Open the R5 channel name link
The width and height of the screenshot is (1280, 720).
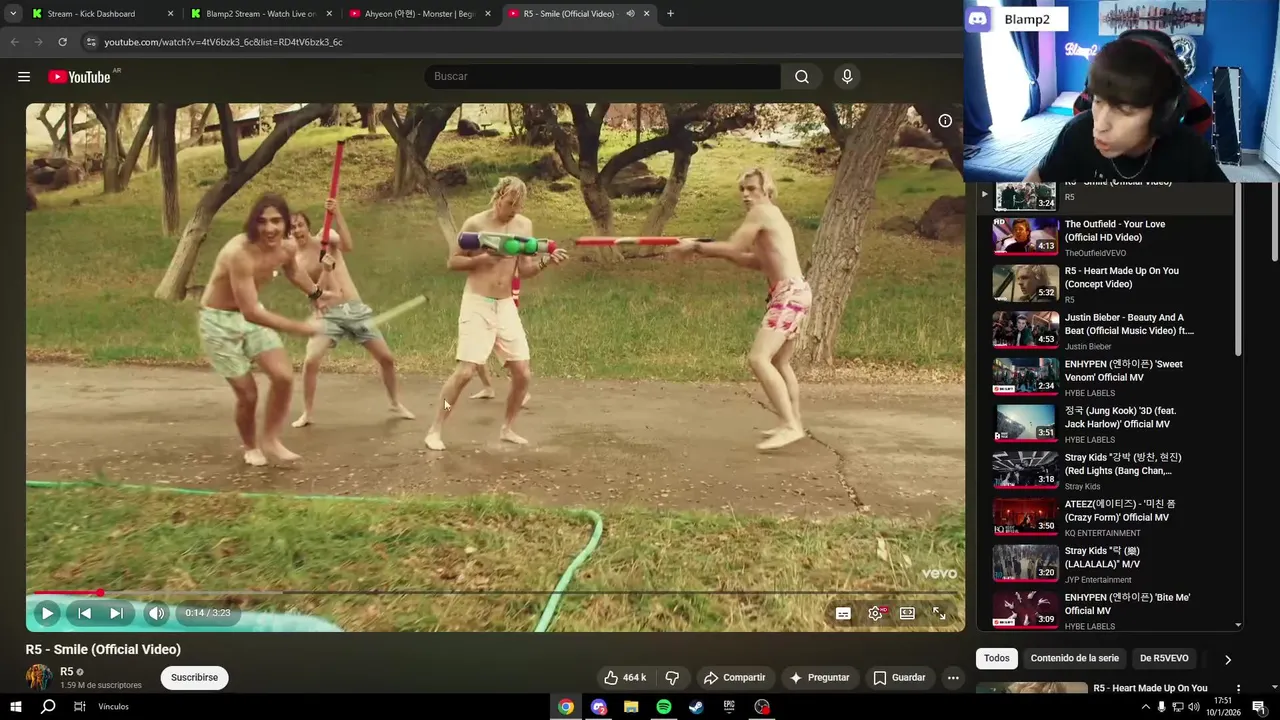point(67,672)
